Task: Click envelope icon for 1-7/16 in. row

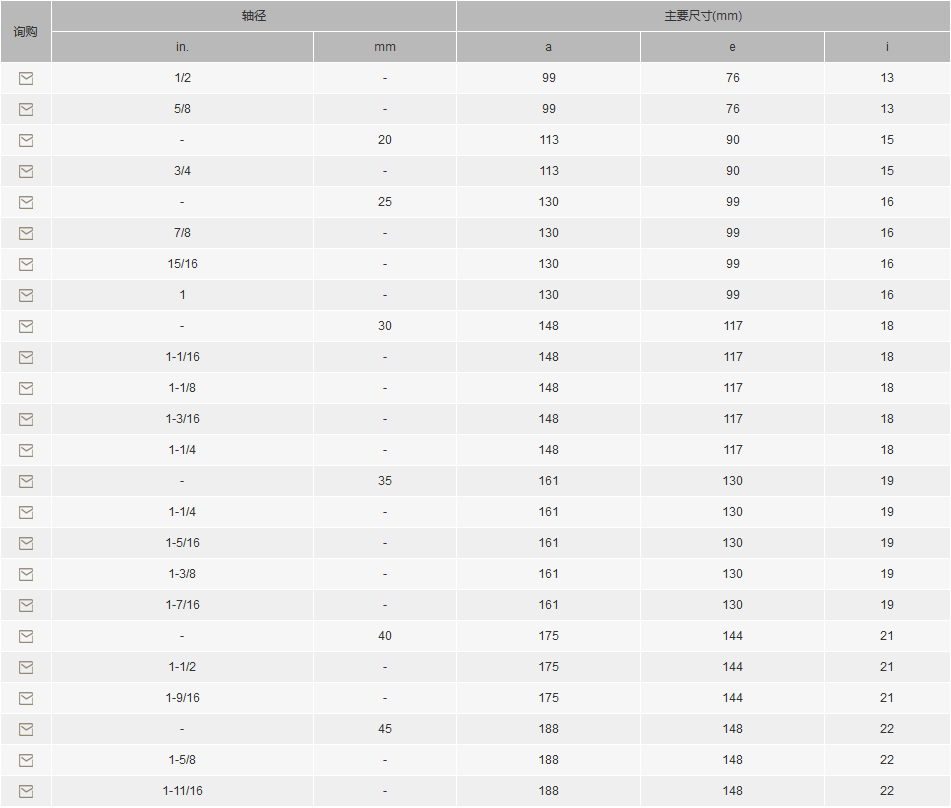Action: 26,605
